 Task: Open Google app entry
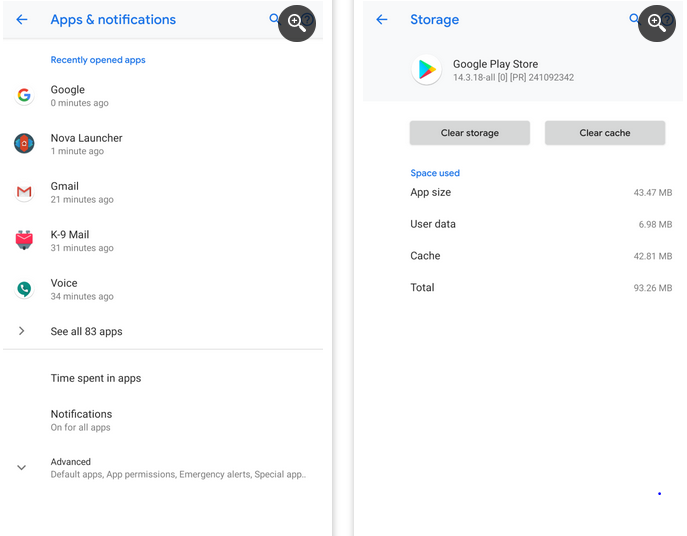pyautogui.click(x=163, y=96)
